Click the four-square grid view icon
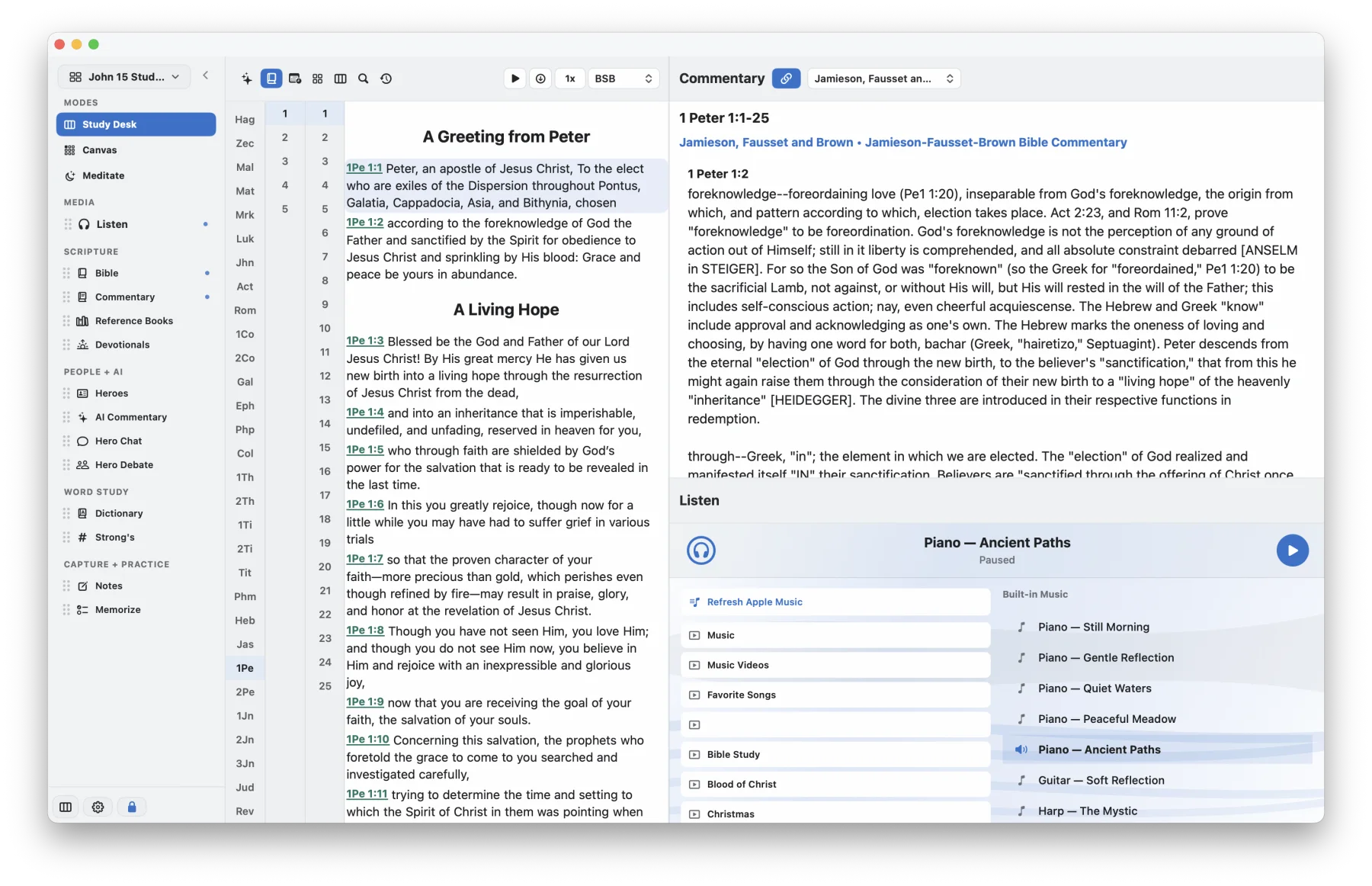Image resolution: width=1372 pixels, height=886 pixels. (318, 79)
